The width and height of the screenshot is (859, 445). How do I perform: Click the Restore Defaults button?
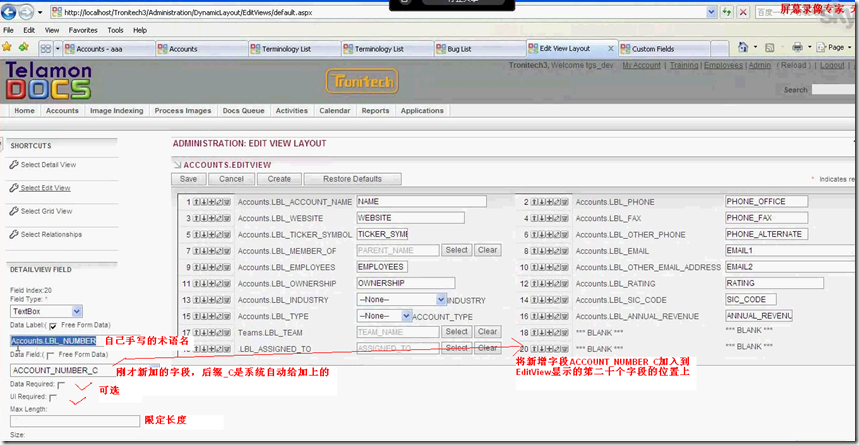[351, 179]
